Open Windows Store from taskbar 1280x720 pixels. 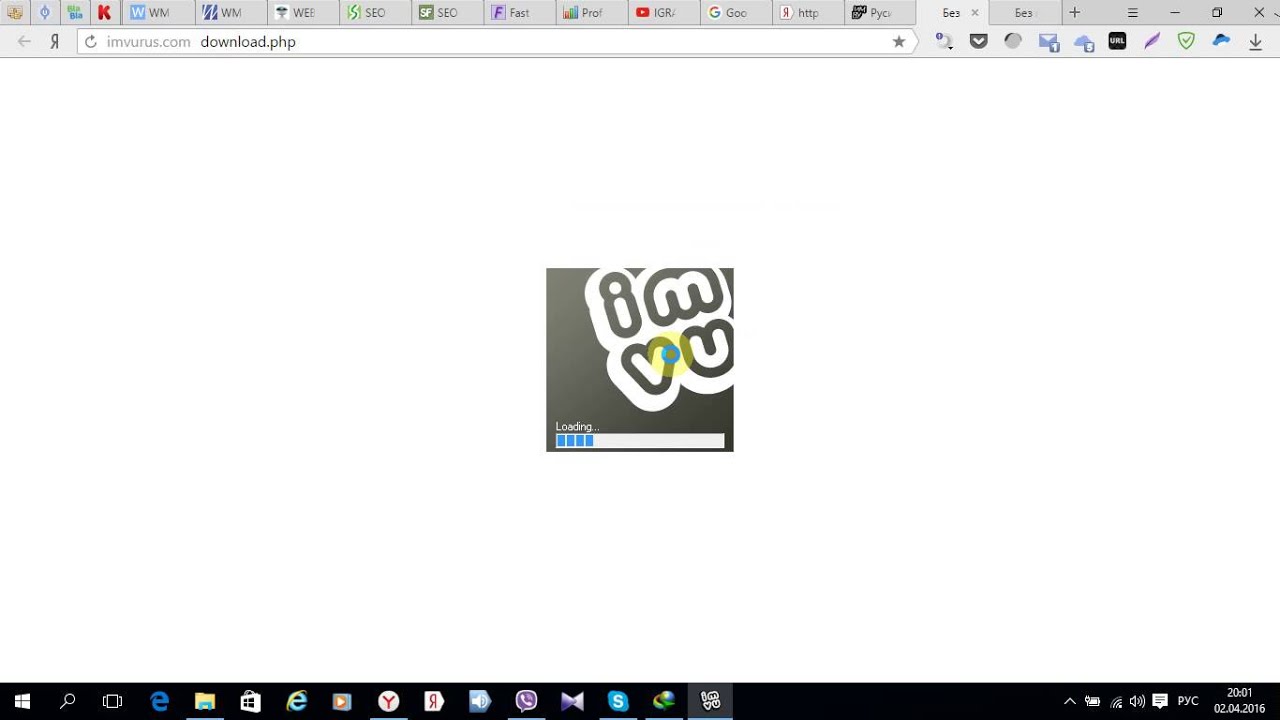click(x=251, y=701)
